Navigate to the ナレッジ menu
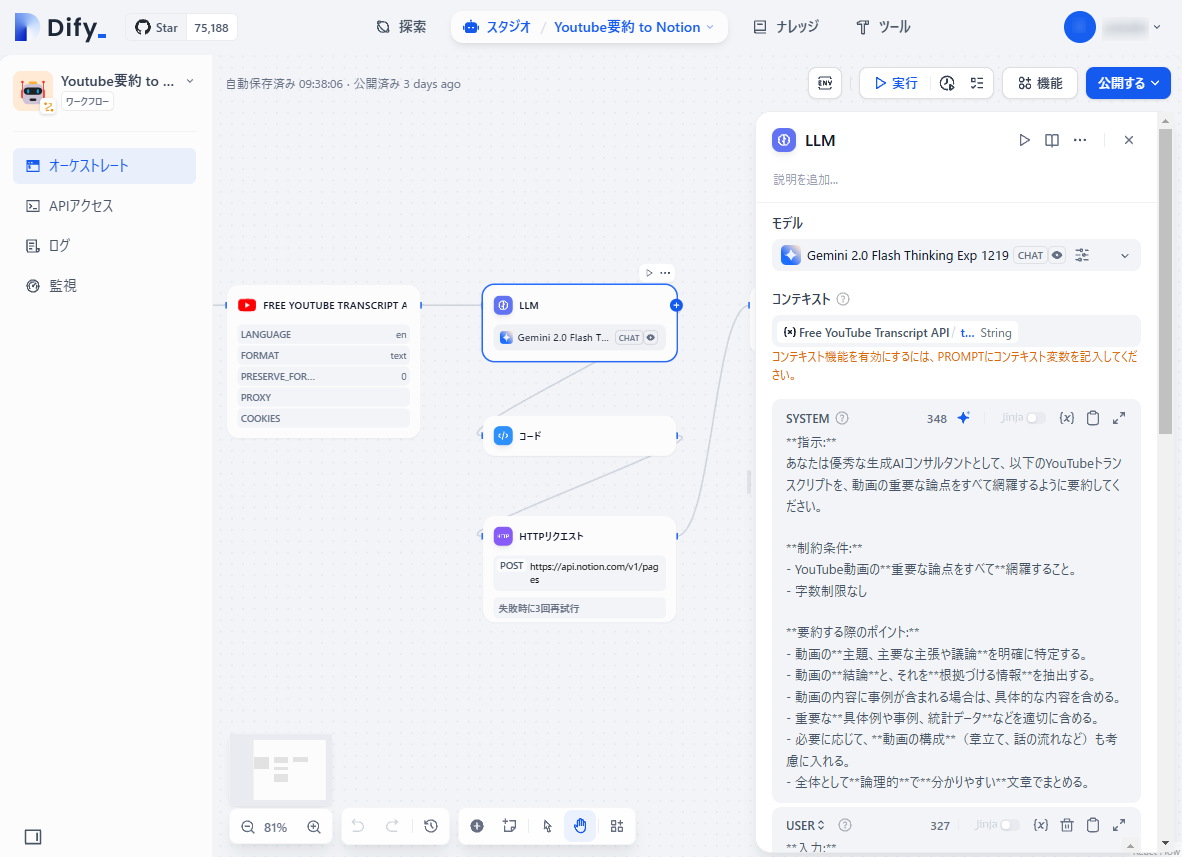The height and width of the screenshot is (857, 1182). point(787,27)
